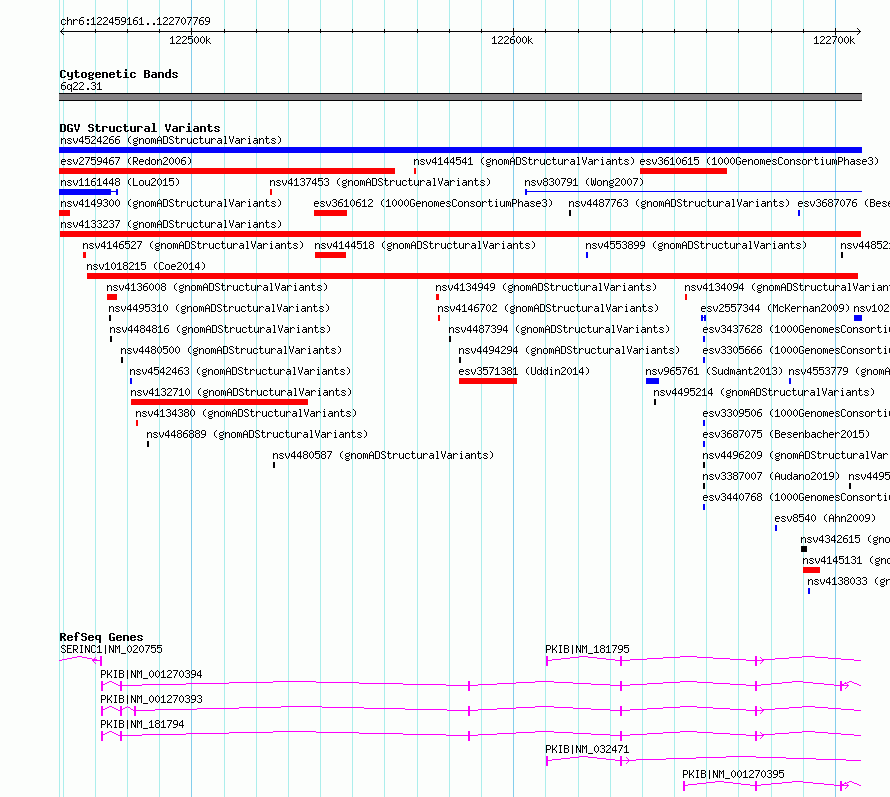Click the gray 6q22.31 cytogenetic band
Screen dimensions: 890x797
point(460,97)
